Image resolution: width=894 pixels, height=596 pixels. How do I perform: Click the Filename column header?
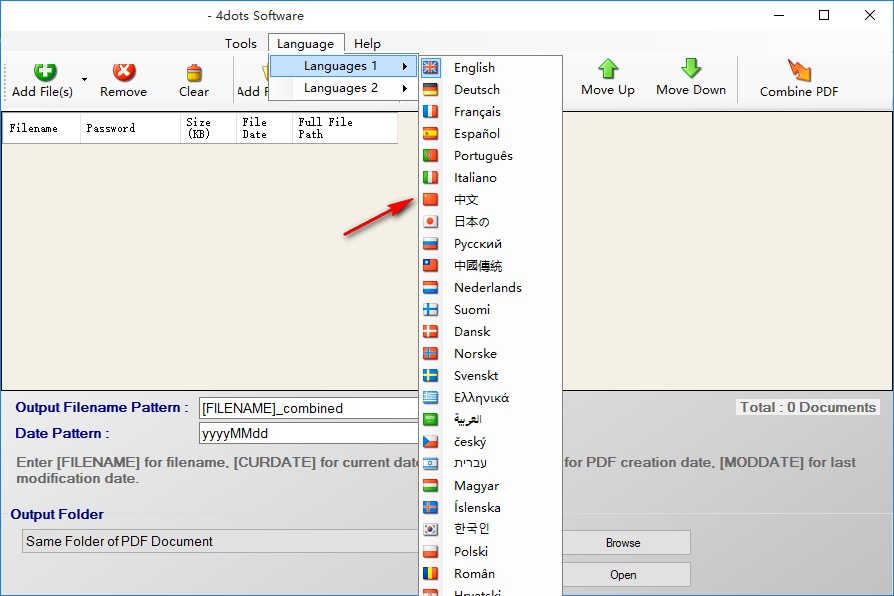pyautogui.click(x=41, y=128)
